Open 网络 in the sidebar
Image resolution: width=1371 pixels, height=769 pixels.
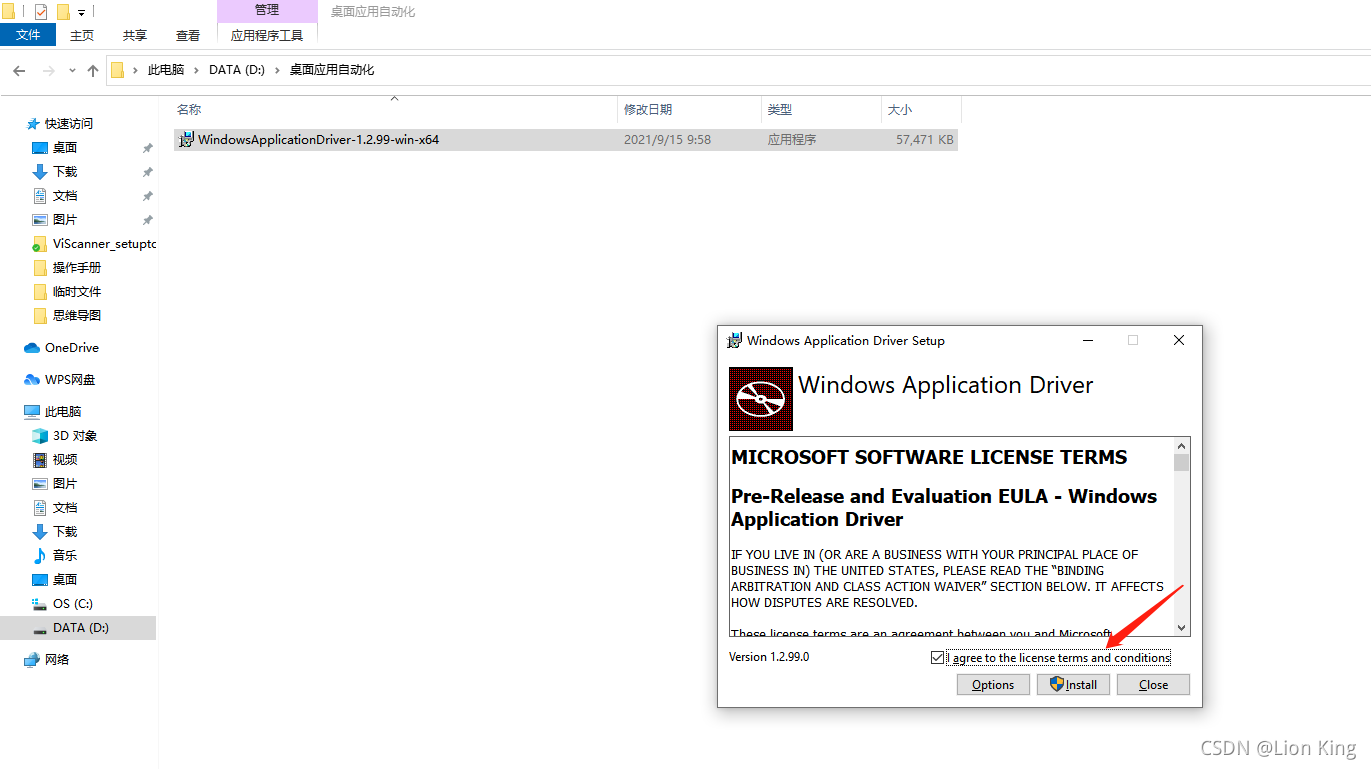click(x=57, y=660)
